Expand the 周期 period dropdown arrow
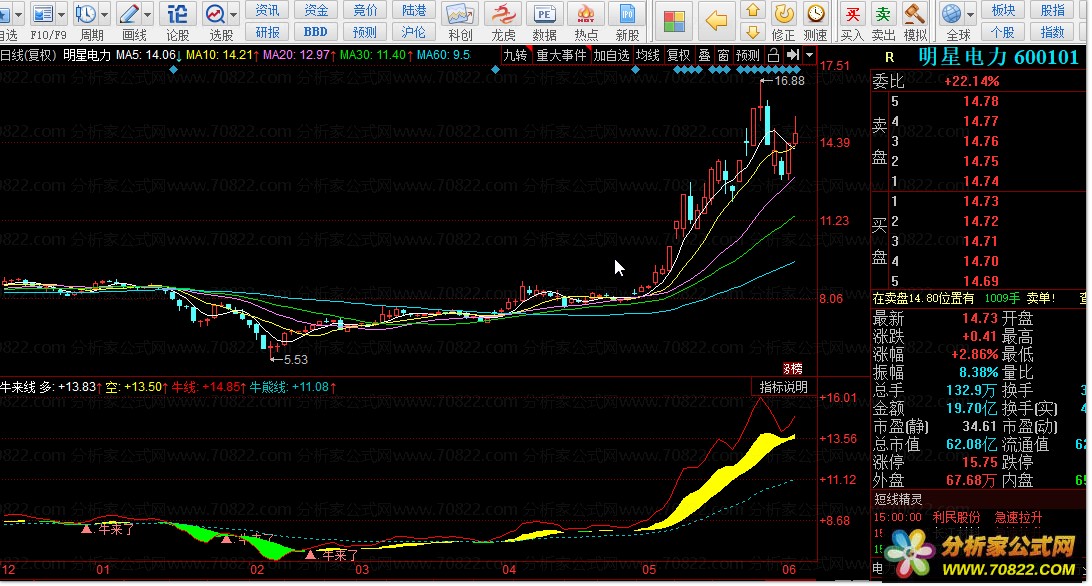 104,14
